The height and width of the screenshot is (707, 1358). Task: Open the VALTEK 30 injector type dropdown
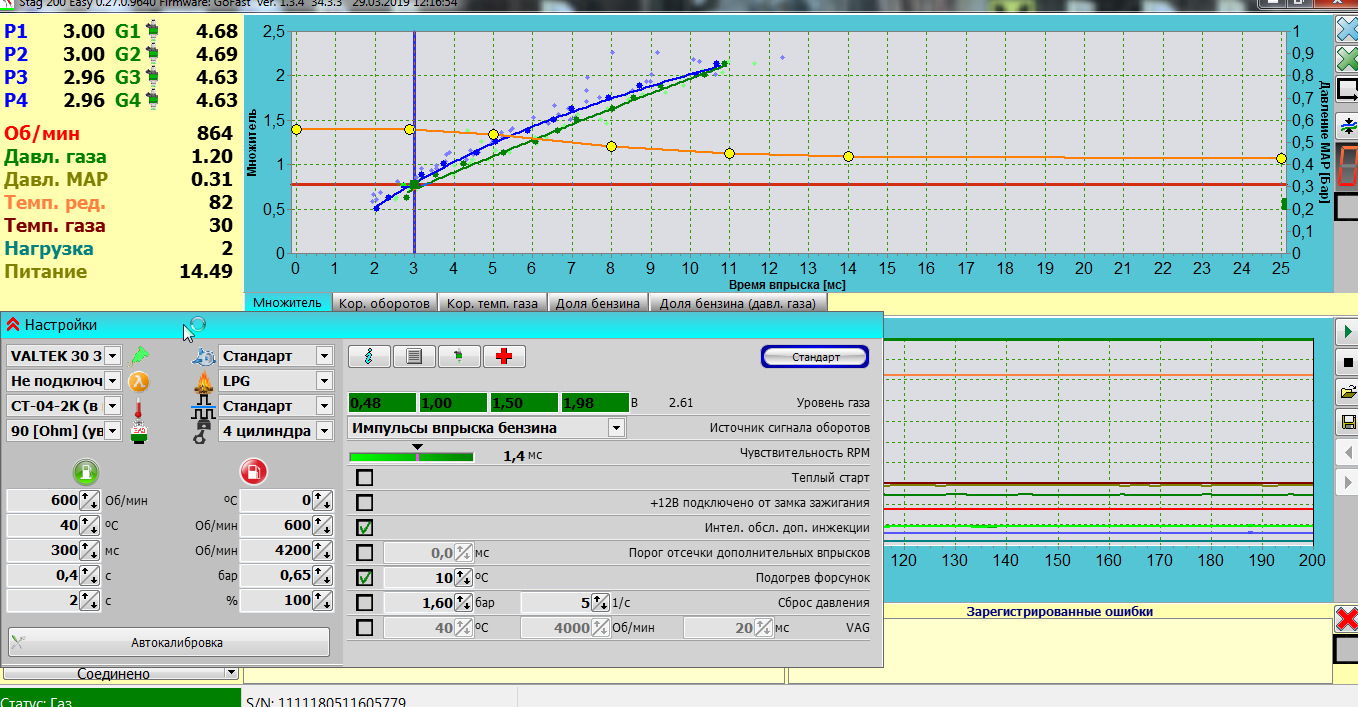[x=112, y=356]
